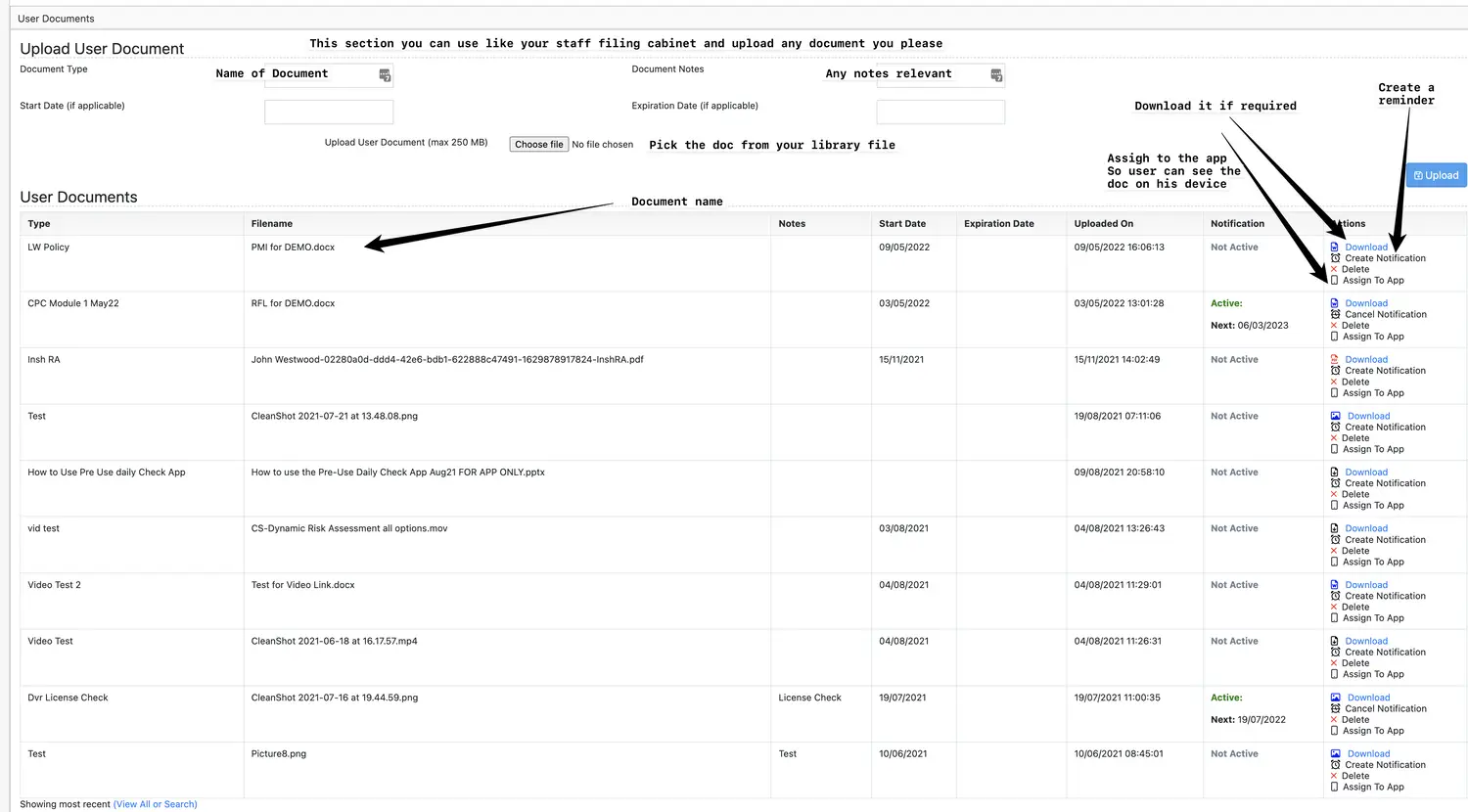Screen dimensions: 1468x812
Task: Click the Filename column header
Action: (x=272, y=224)
